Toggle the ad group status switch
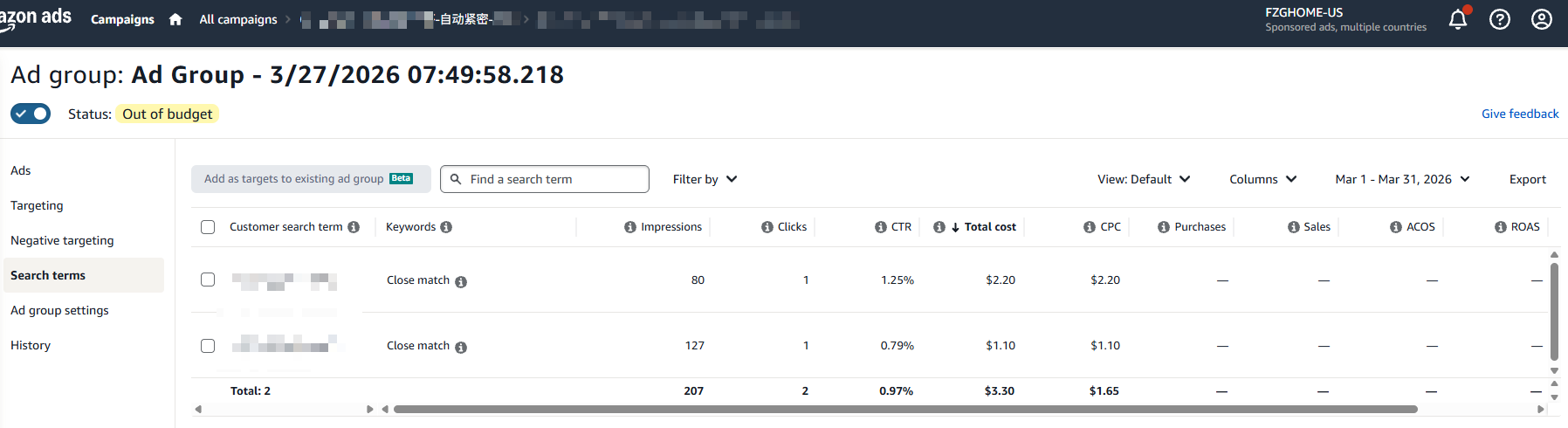Viewport: 1568px width, 428px height. 31,114
